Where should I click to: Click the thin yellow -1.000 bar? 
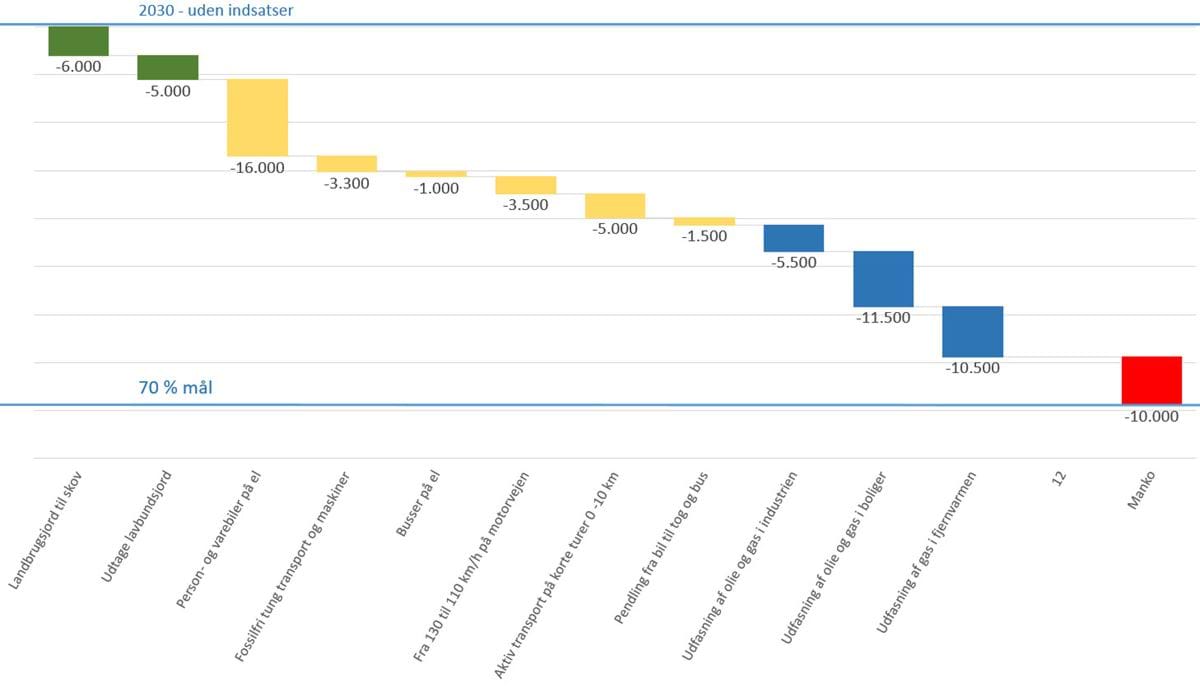(x=436, y=174)
